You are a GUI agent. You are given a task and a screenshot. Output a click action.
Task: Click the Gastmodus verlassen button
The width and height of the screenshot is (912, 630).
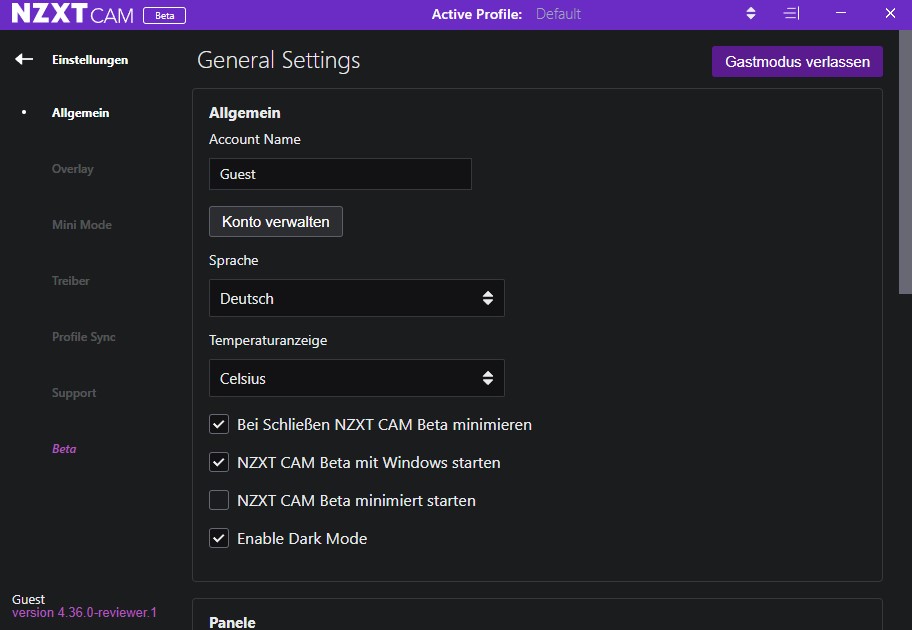click(x=797, y=61)
